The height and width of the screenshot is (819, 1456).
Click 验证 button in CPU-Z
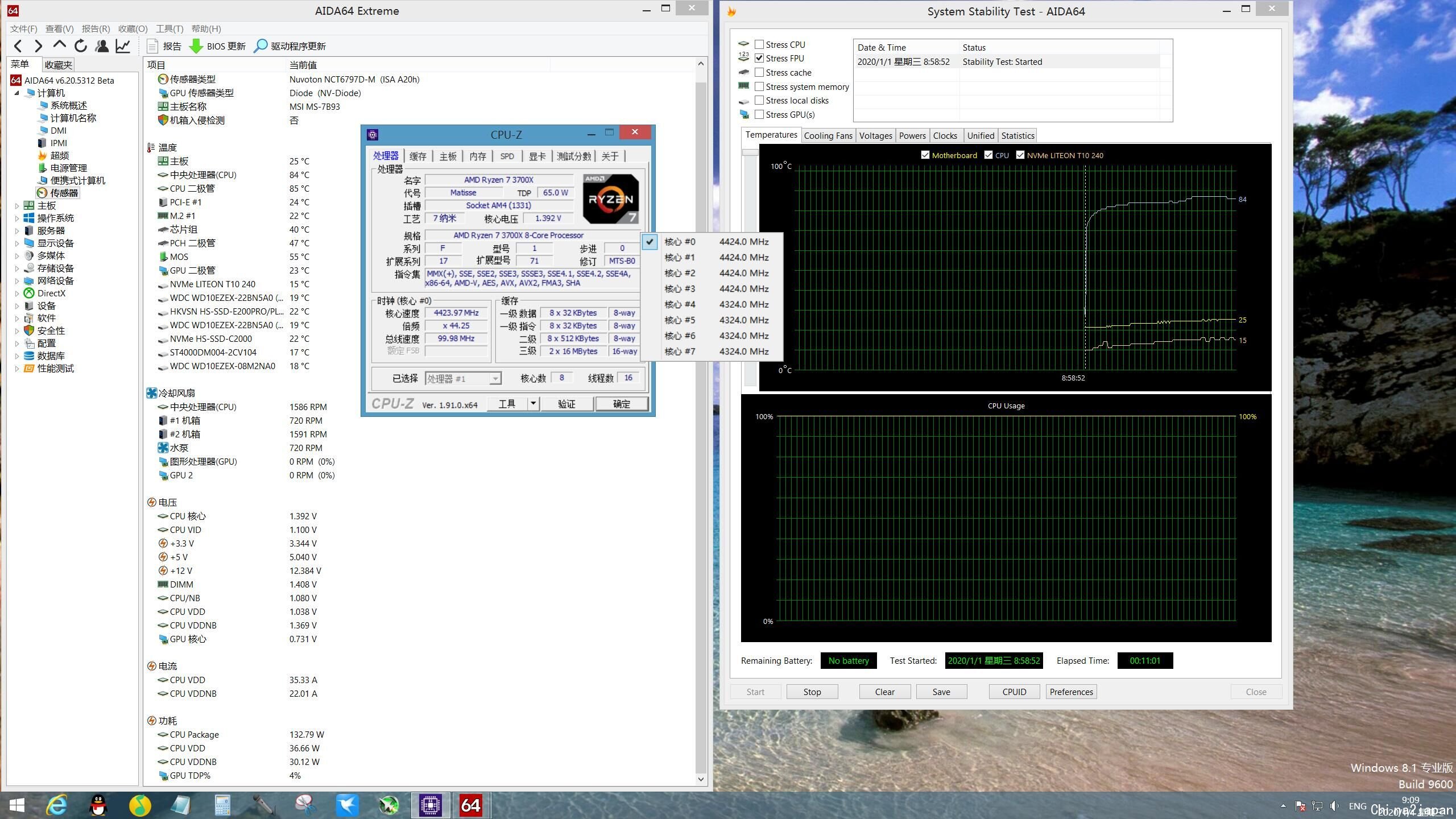[566, 404]
